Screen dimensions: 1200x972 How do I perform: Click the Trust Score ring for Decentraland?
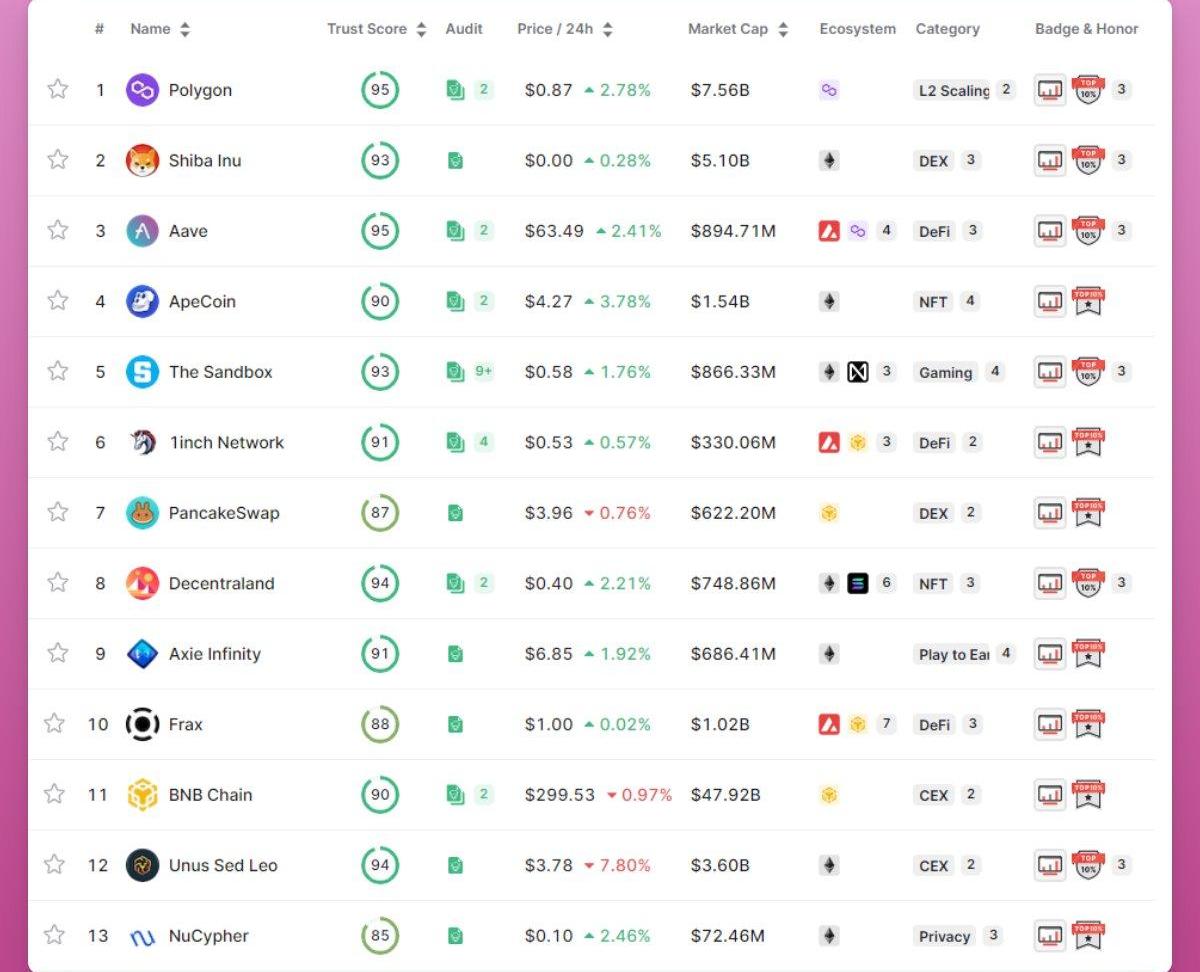(x=380, y=583)
